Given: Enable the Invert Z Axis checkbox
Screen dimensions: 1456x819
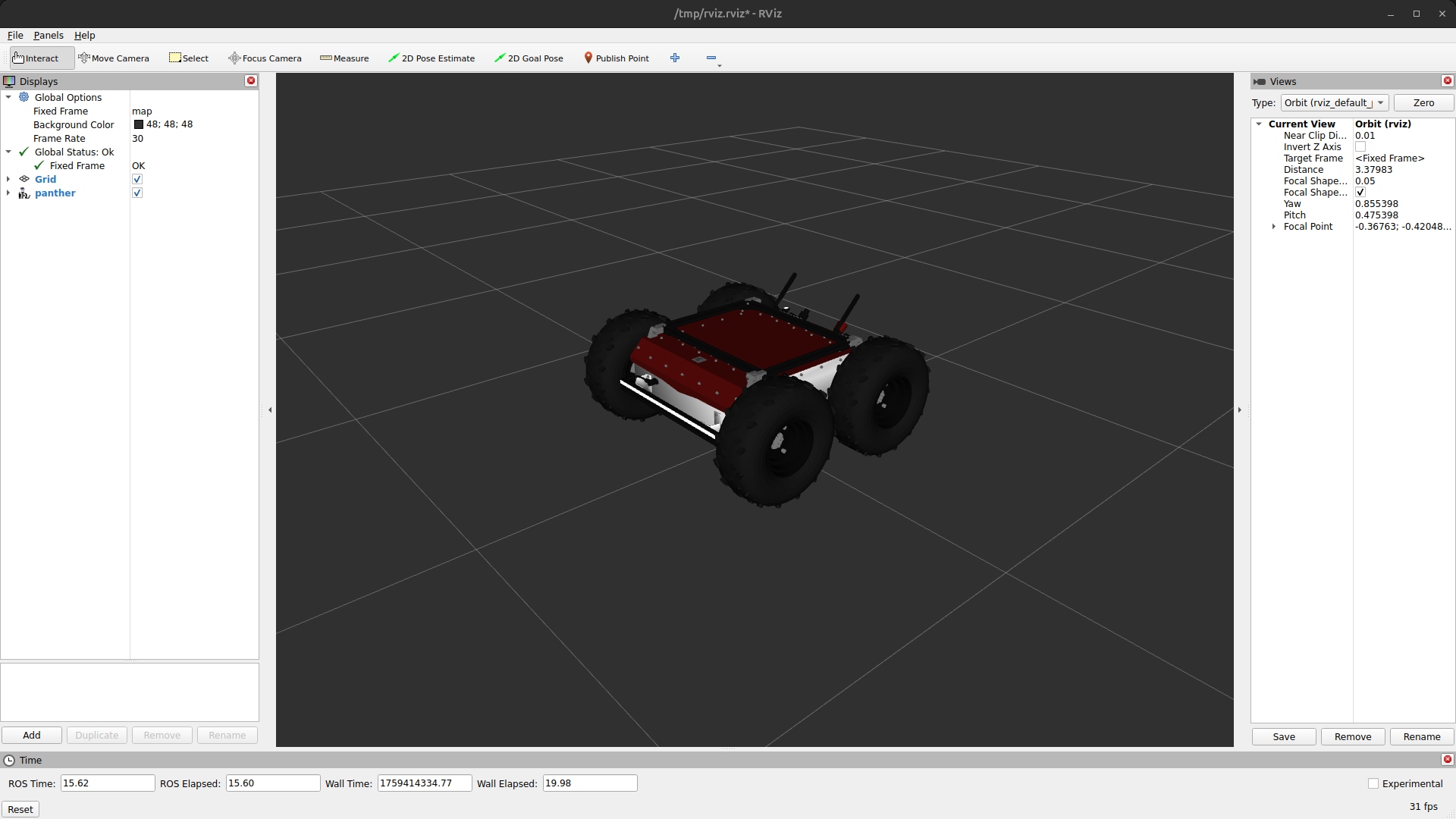Looking at the screenshot, I should pos(1360,147).
